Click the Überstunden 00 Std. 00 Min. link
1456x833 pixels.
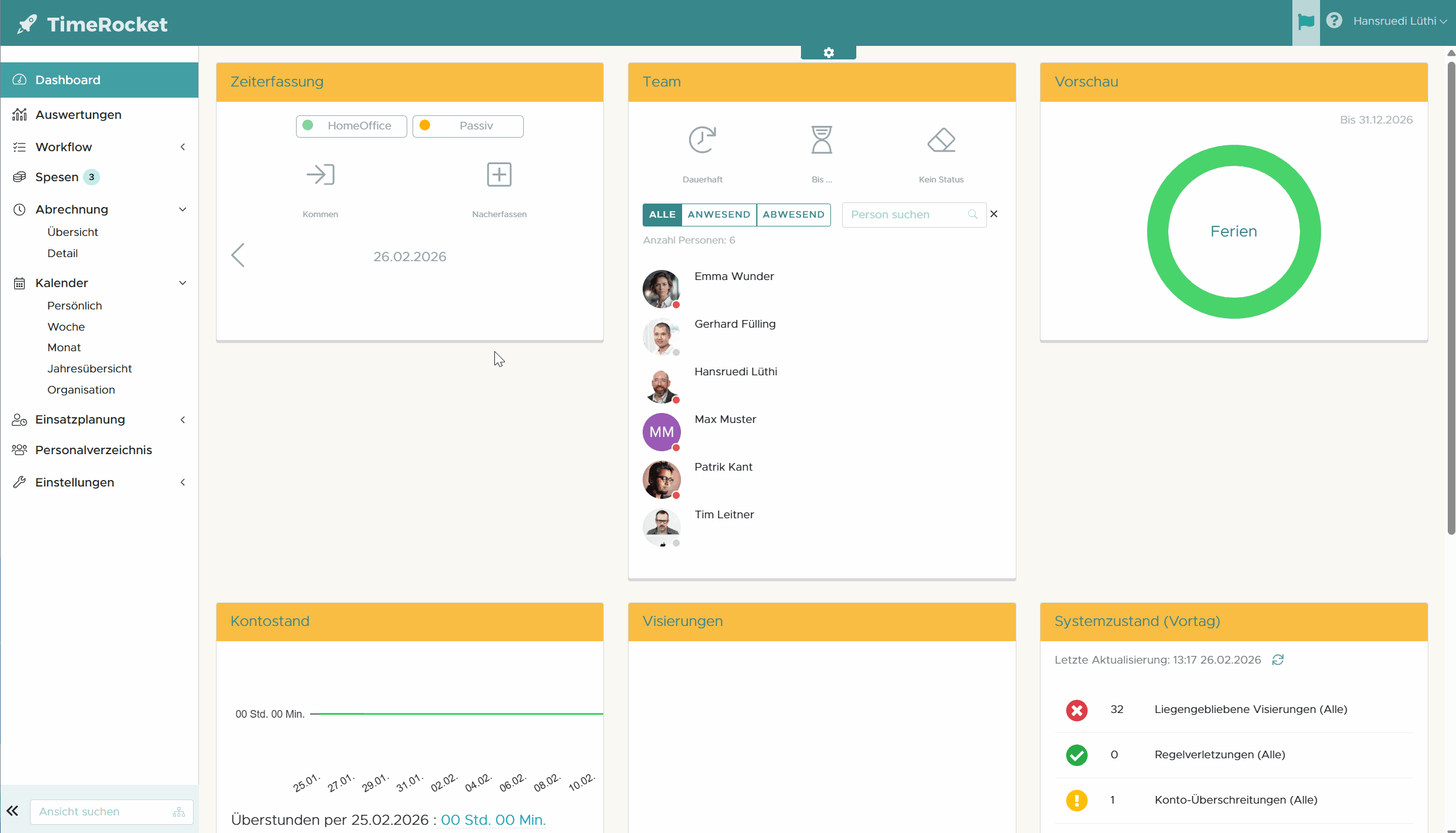point(493,820)
